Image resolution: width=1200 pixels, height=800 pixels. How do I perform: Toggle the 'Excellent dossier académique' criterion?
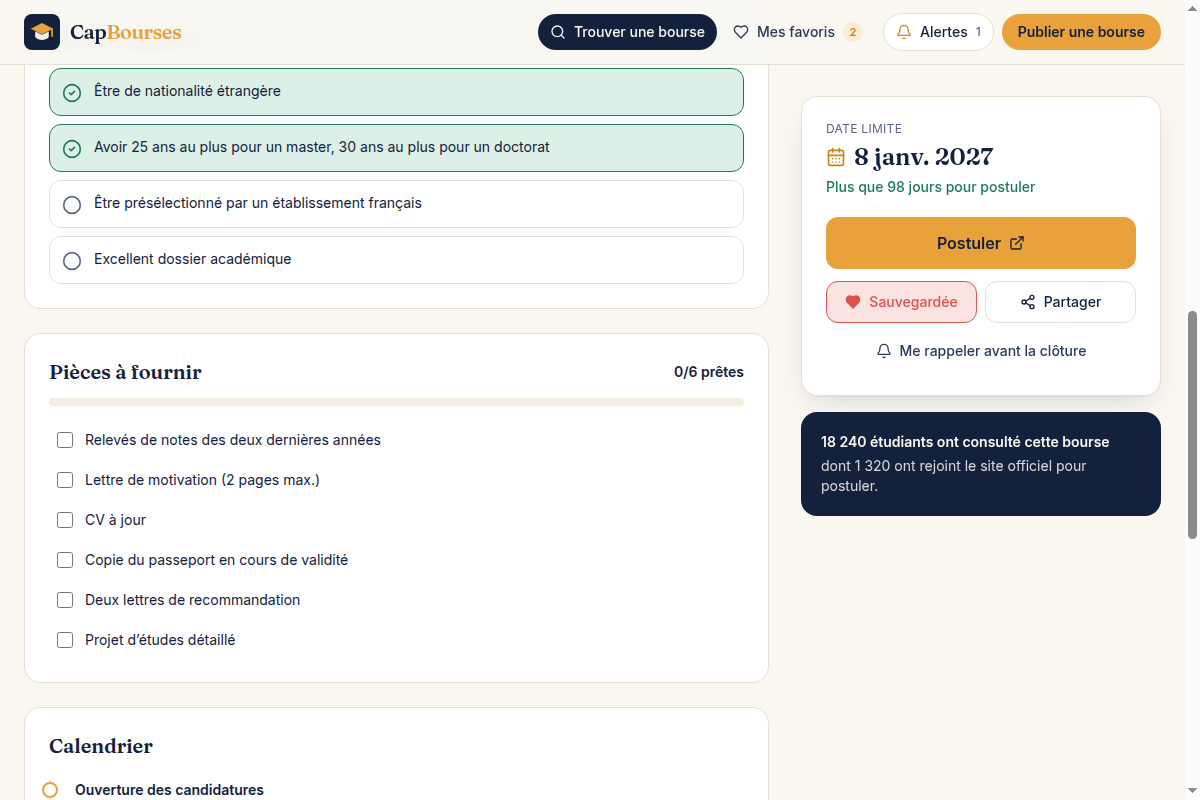coord(396,260)
